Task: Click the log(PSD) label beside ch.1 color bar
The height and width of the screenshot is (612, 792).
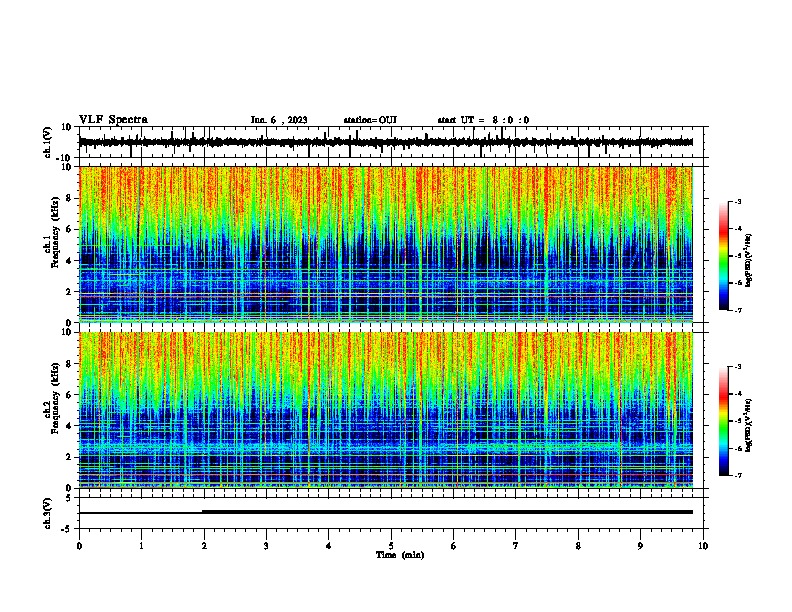Action: click(748, 260)
